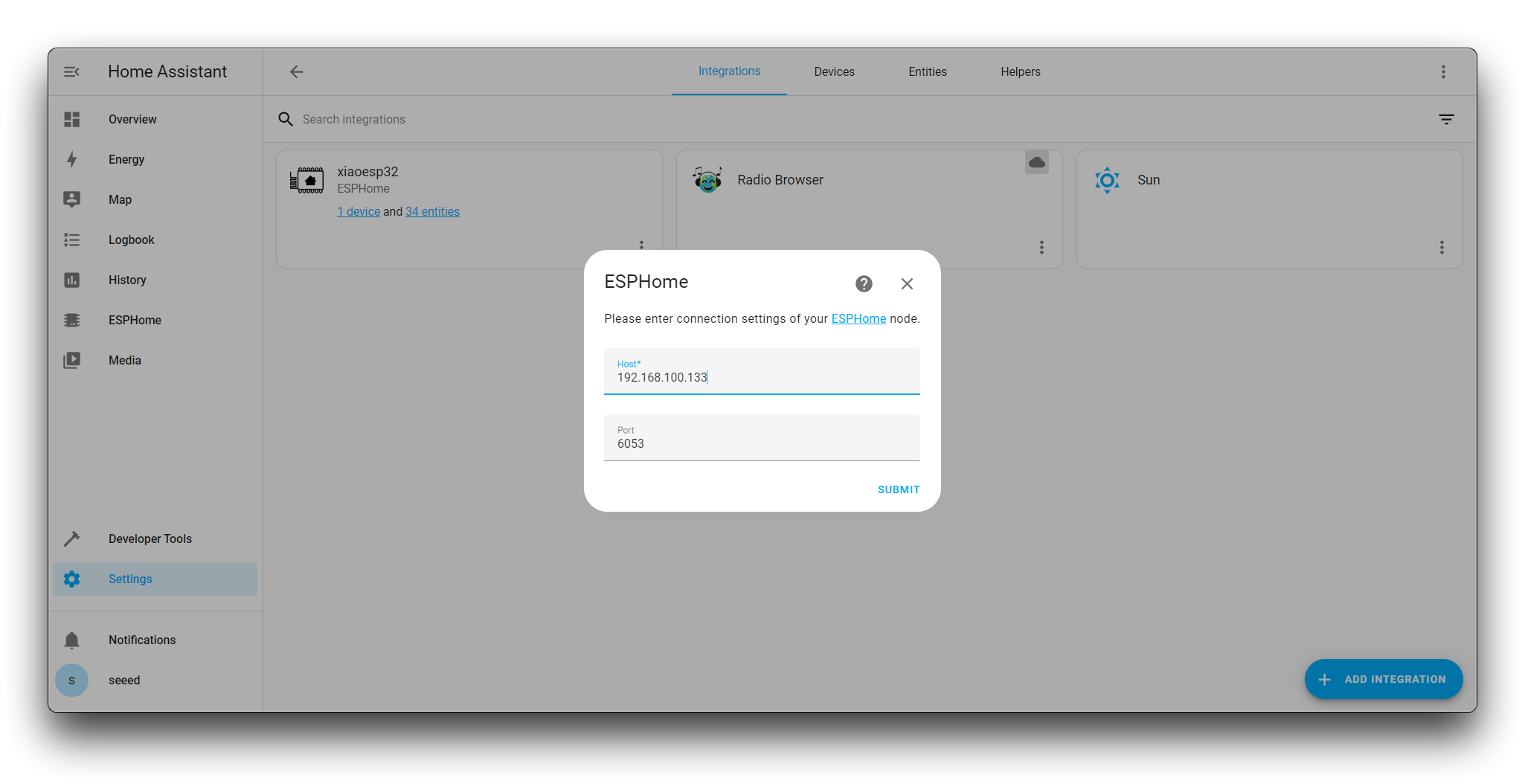
Task: Select Energy in the sidebar
Action: 155,159
